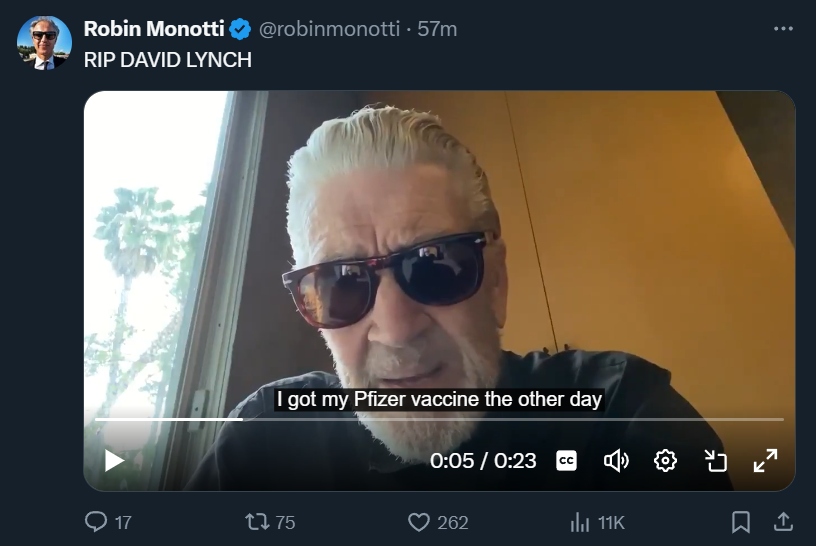
Task: View post analytics bar chart icon
Action: point(580,522)
